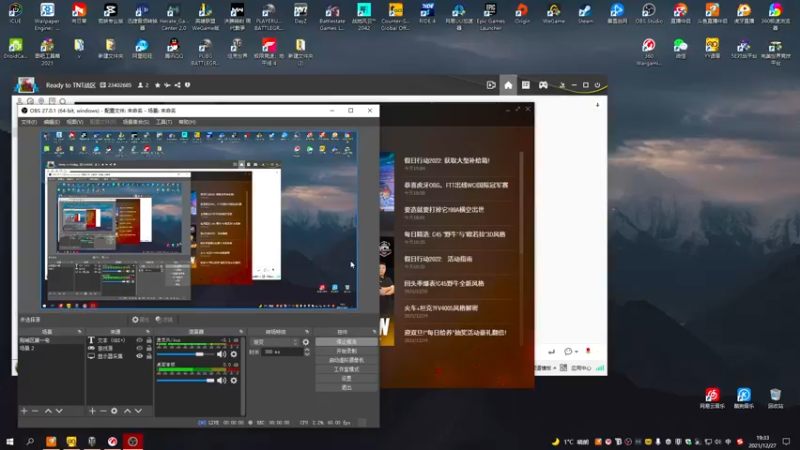800x450 pixels.
Task: Open settings gear for microphone audio track
Action: 234,354
